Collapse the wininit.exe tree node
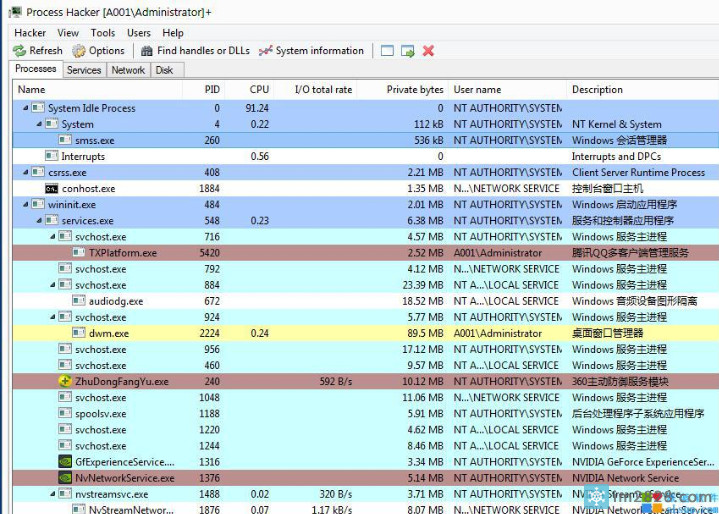This screenshot has width=719, height=514. pos(26,204)
